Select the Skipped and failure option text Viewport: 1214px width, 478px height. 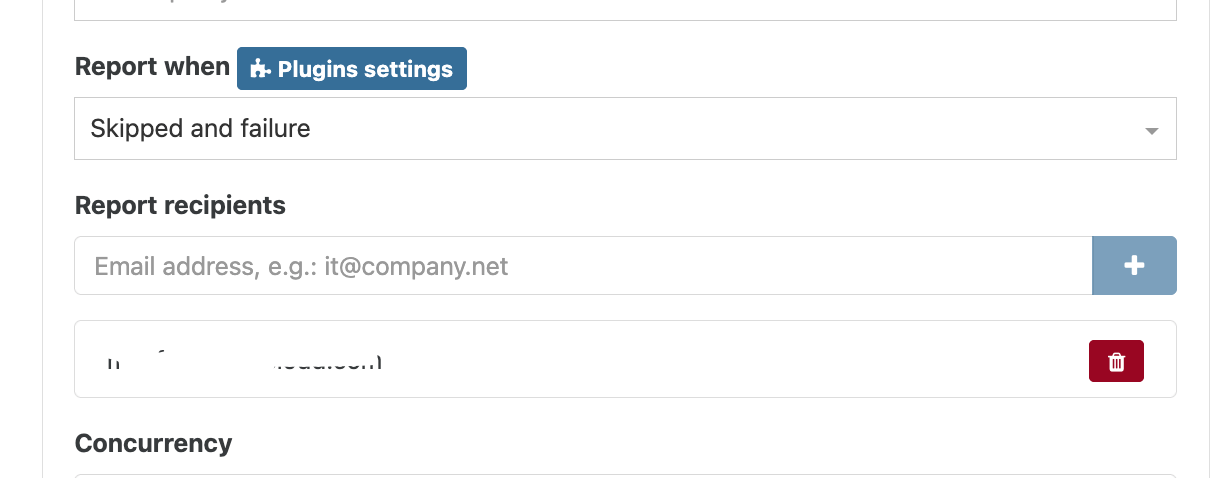click(x=200, y=128)
